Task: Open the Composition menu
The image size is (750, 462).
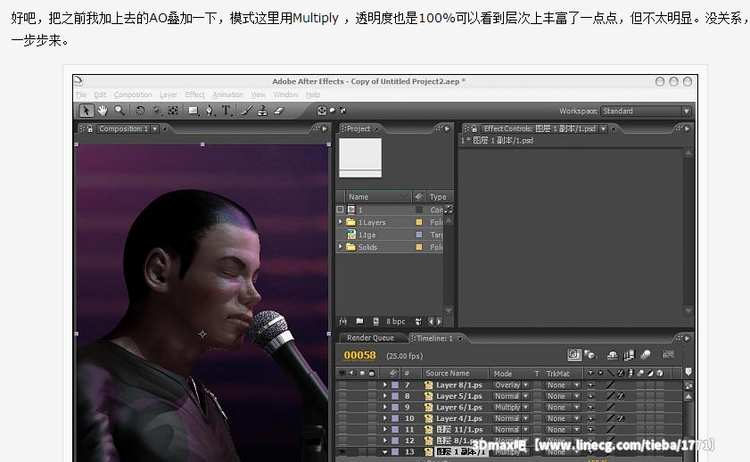Action: click(x=132, y=95)
